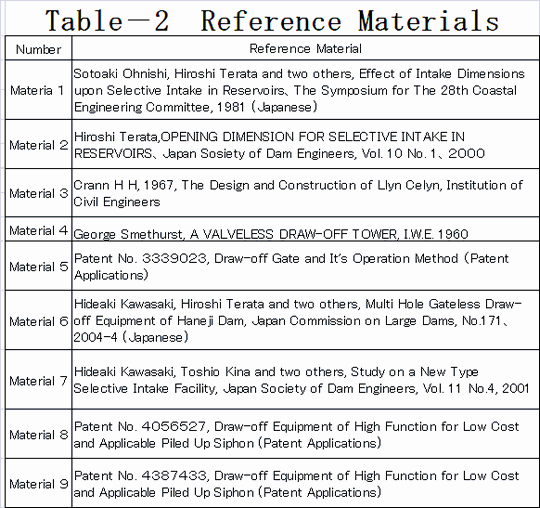Select the George Smethurst reference cell
540x508 pixels.
[305, 229]
